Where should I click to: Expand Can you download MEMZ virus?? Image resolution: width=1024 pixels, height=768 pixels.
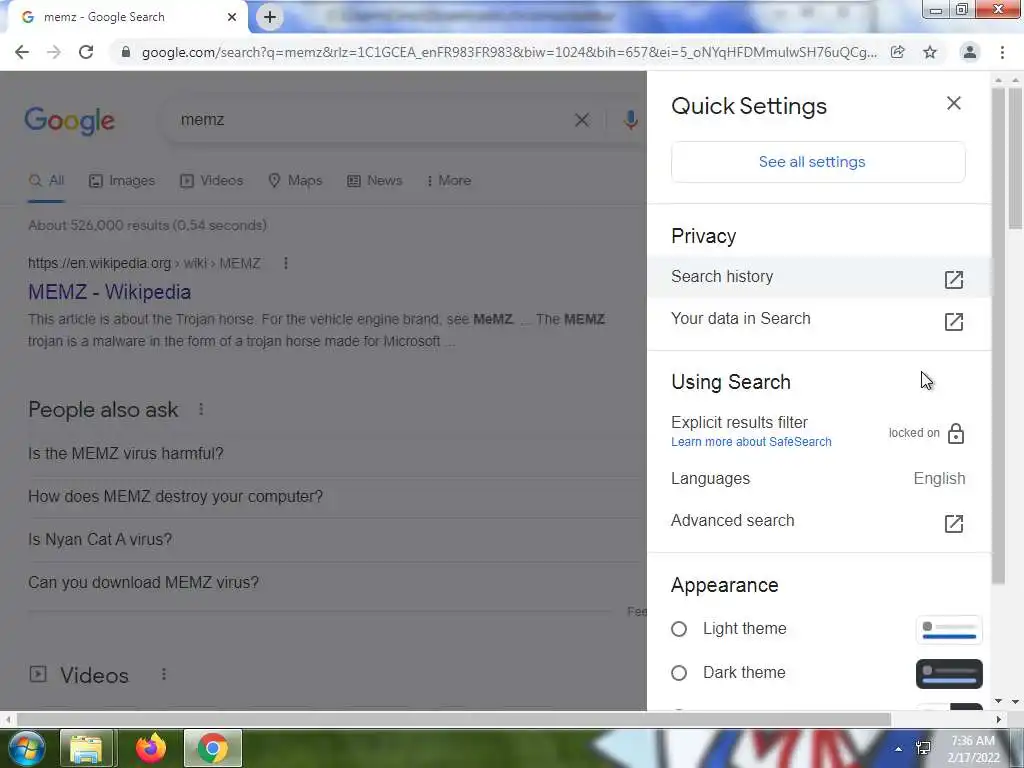click(x=336, y=583)
